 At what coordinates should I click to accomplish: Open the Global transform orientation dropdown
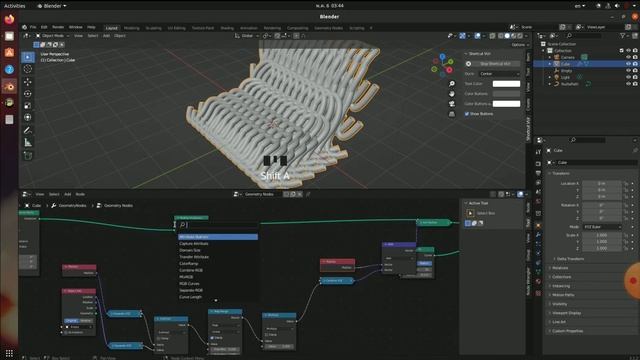pos(247,36)
